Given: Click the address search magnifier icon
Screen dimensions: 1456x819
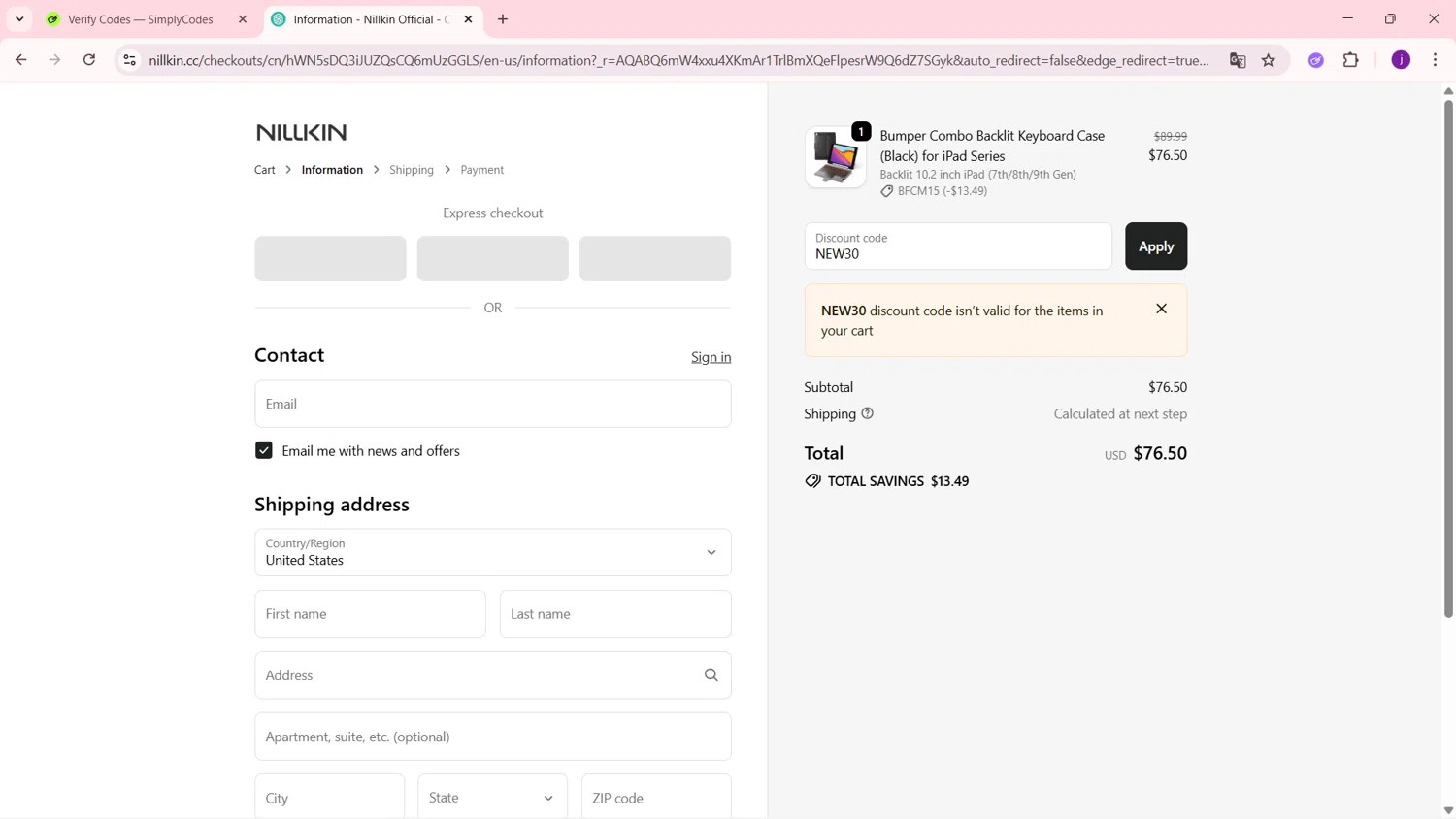Looking at the screenshot, I should pos(711,675).
